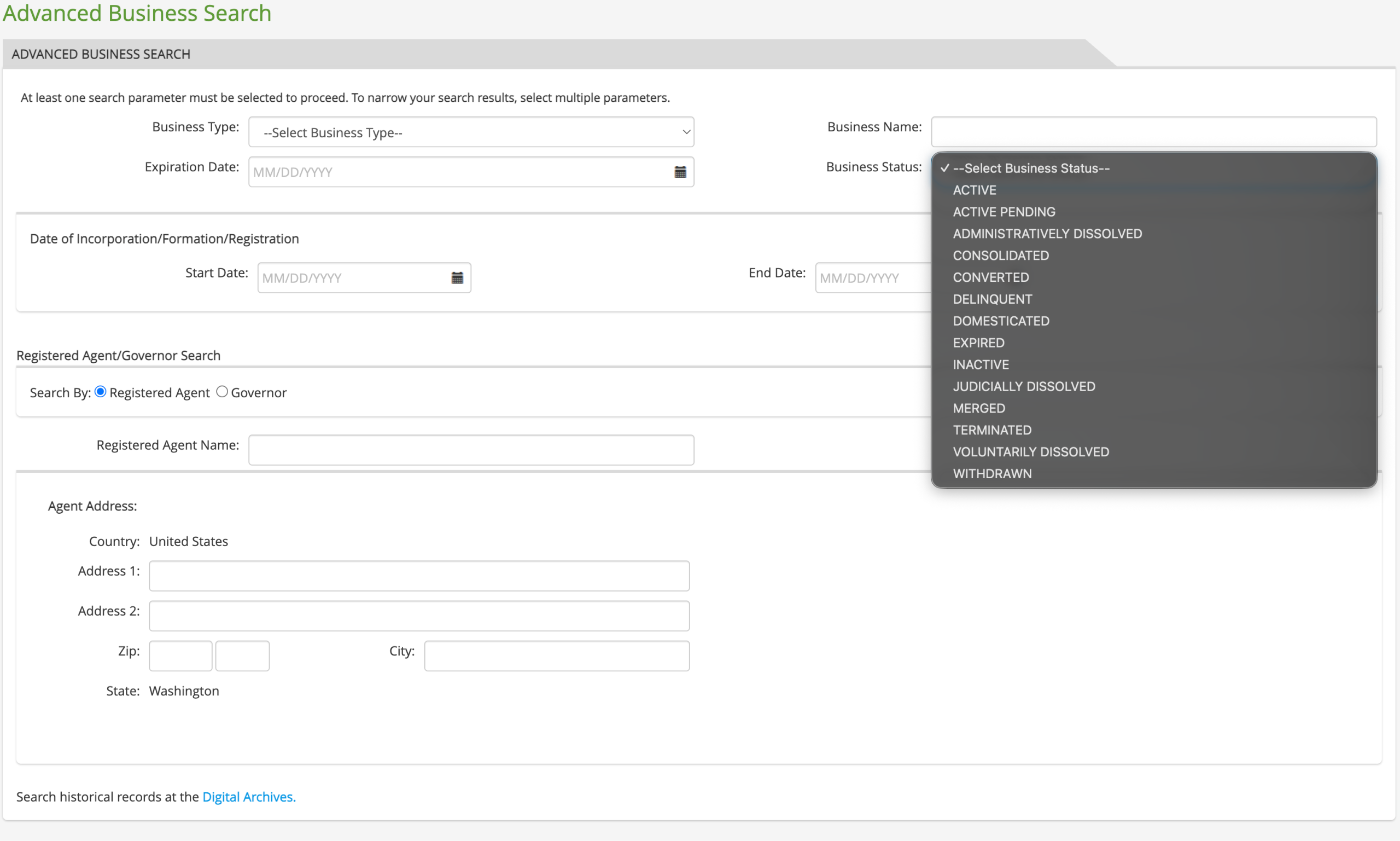1400x841 pixels.
Task: Select JUDICIALLY DISSOLVED status option
Action: click(1154, 386)
